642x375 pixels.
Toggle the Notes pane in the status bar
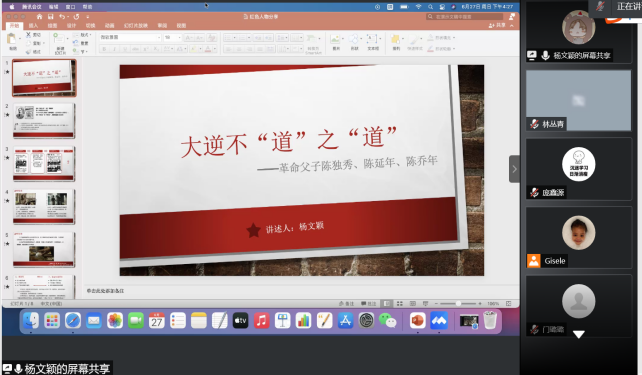pos(346,303)
